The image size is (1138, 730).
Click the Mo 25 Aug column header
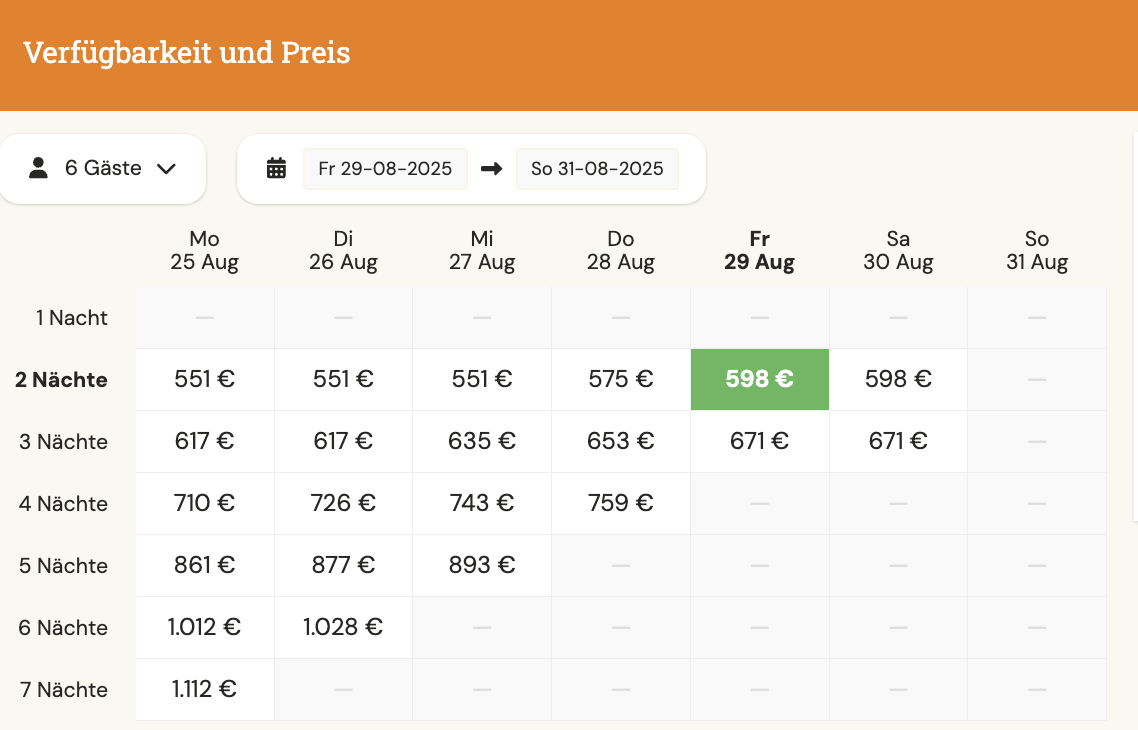tap(204, 251)
